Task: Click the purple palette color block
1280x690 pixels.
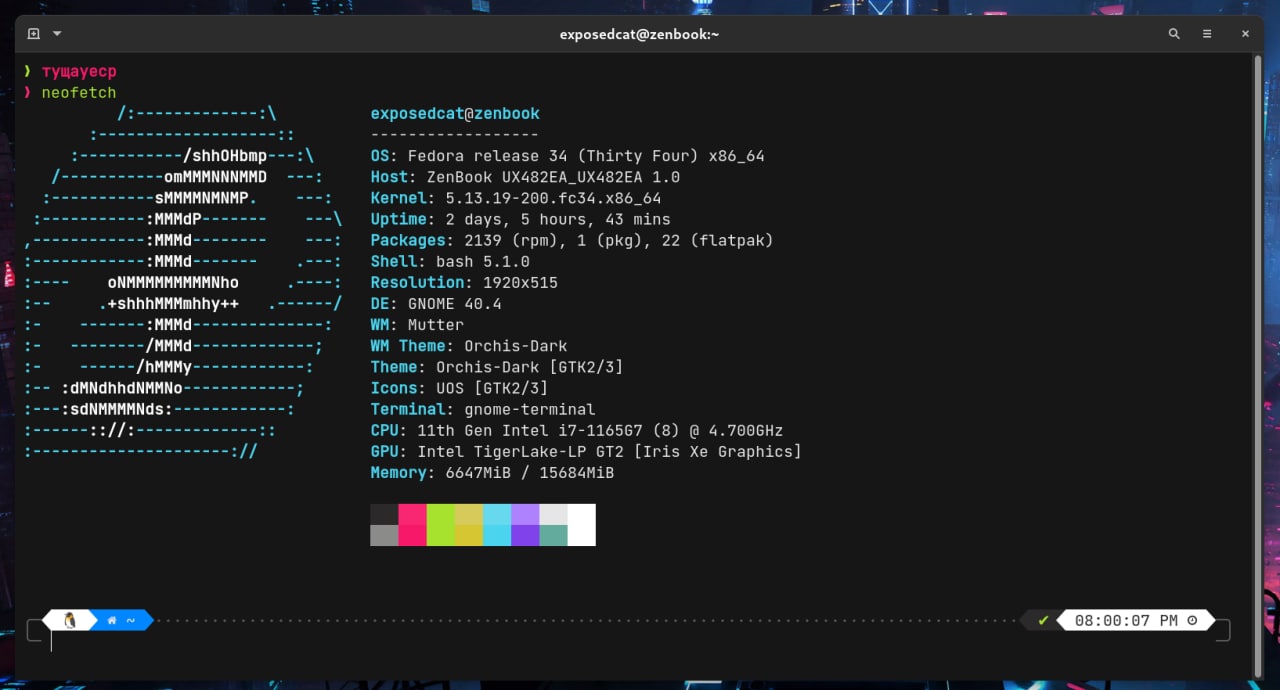Action: point(525,525)
